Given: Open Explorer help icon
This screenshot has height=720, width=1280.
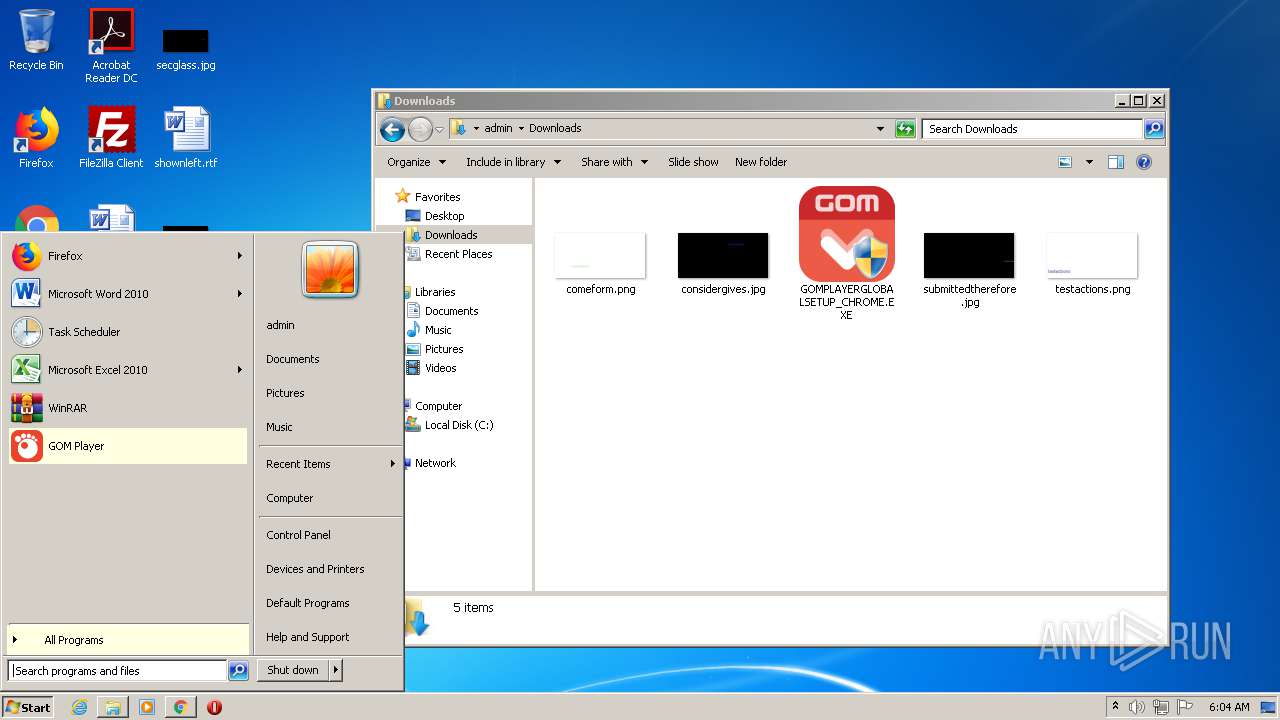Looking at the screenshot, I should tap(1144, 162).
